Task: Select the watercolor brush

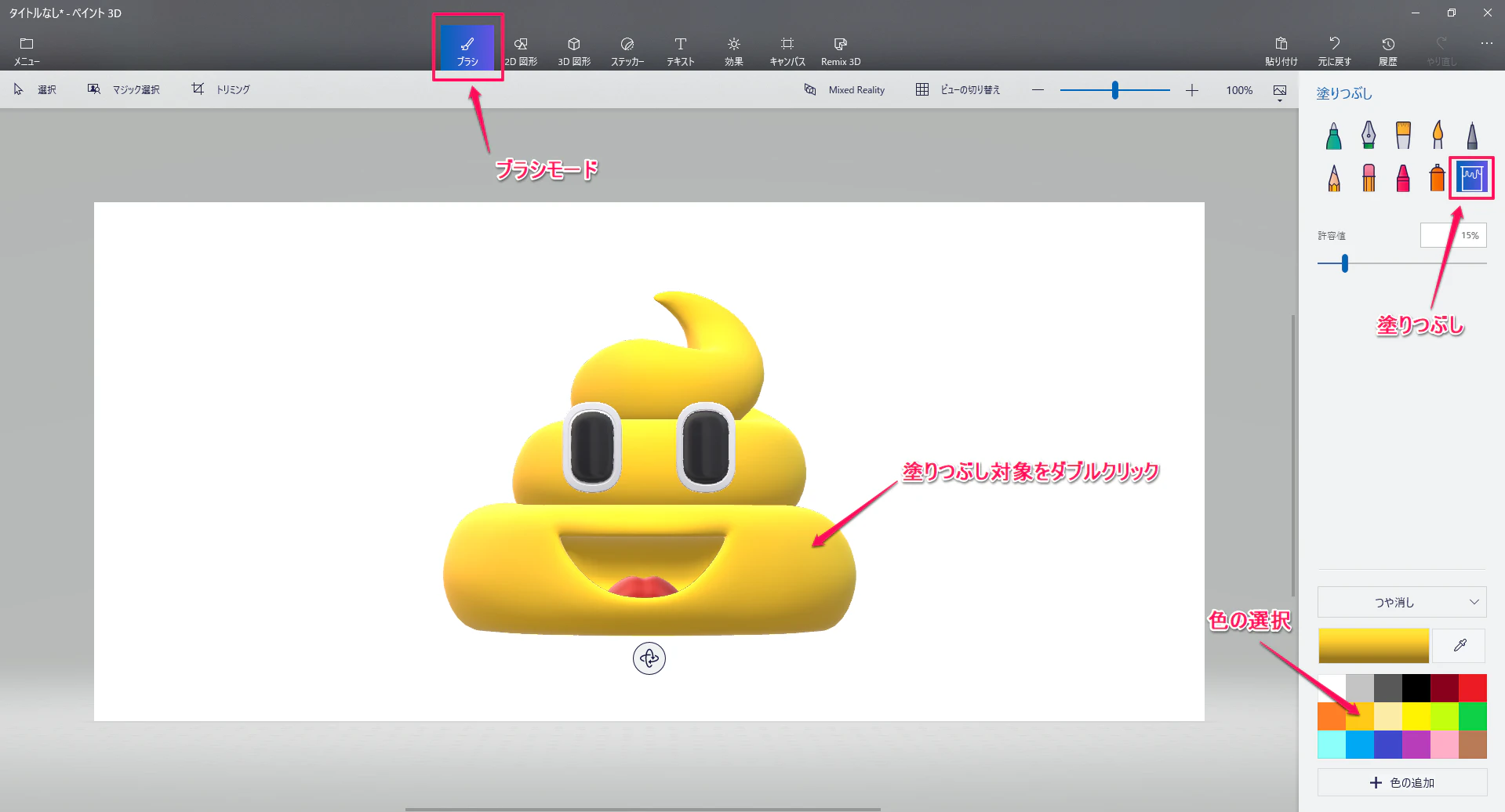Action: (x=1438, y=135)
